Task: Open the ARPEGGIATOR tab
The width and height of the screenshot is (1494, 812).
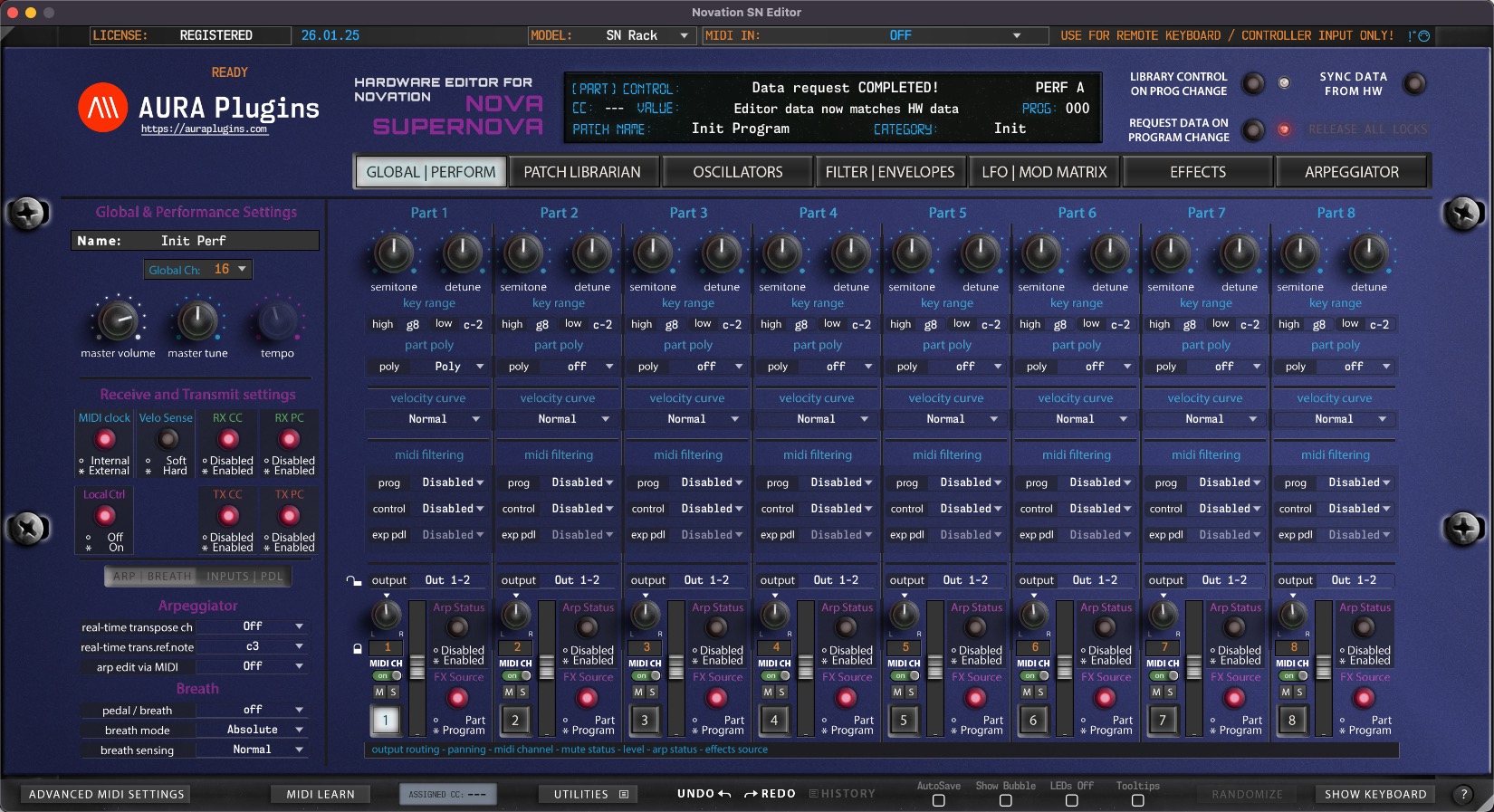Action: tap(1351, 172)
